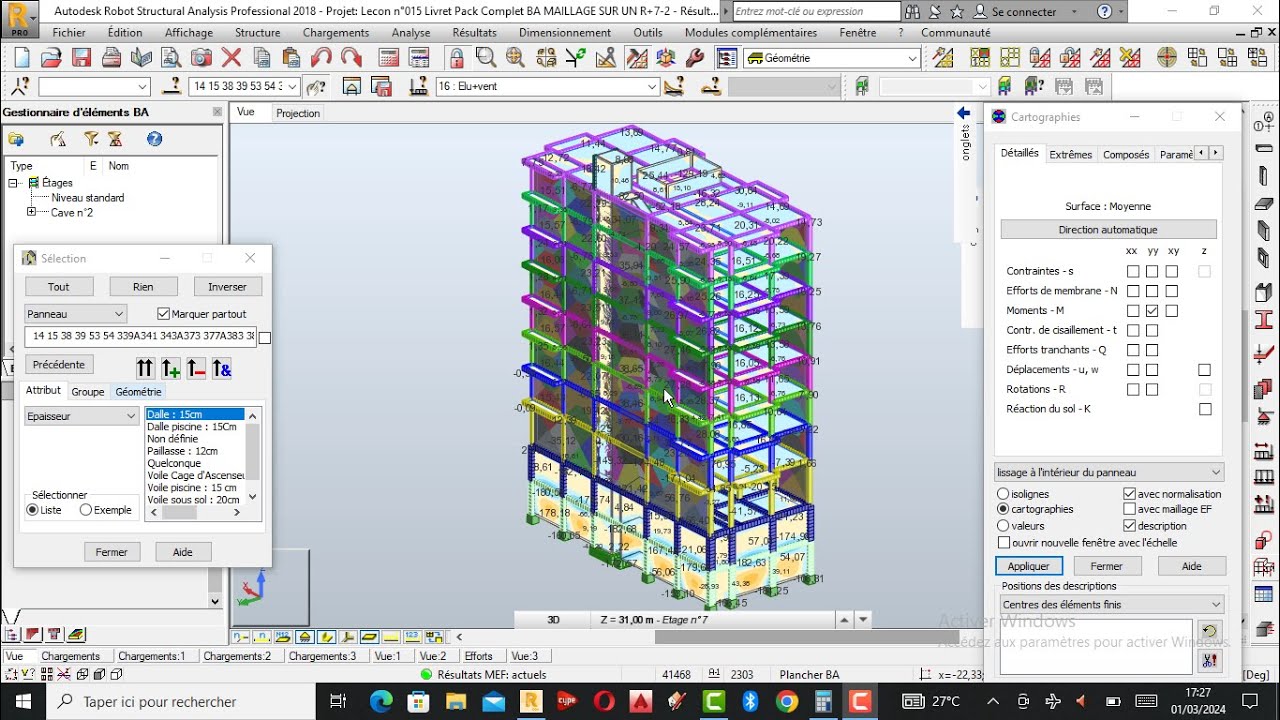Click the red padlock icon in toolbar

click(x=457, y=58)
